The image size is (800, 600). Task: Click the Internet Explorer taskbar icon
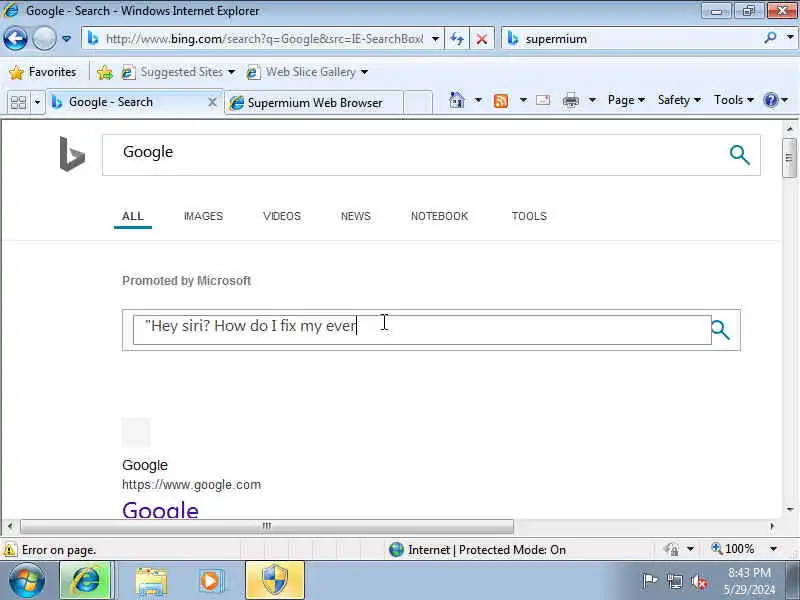point(85,580)
